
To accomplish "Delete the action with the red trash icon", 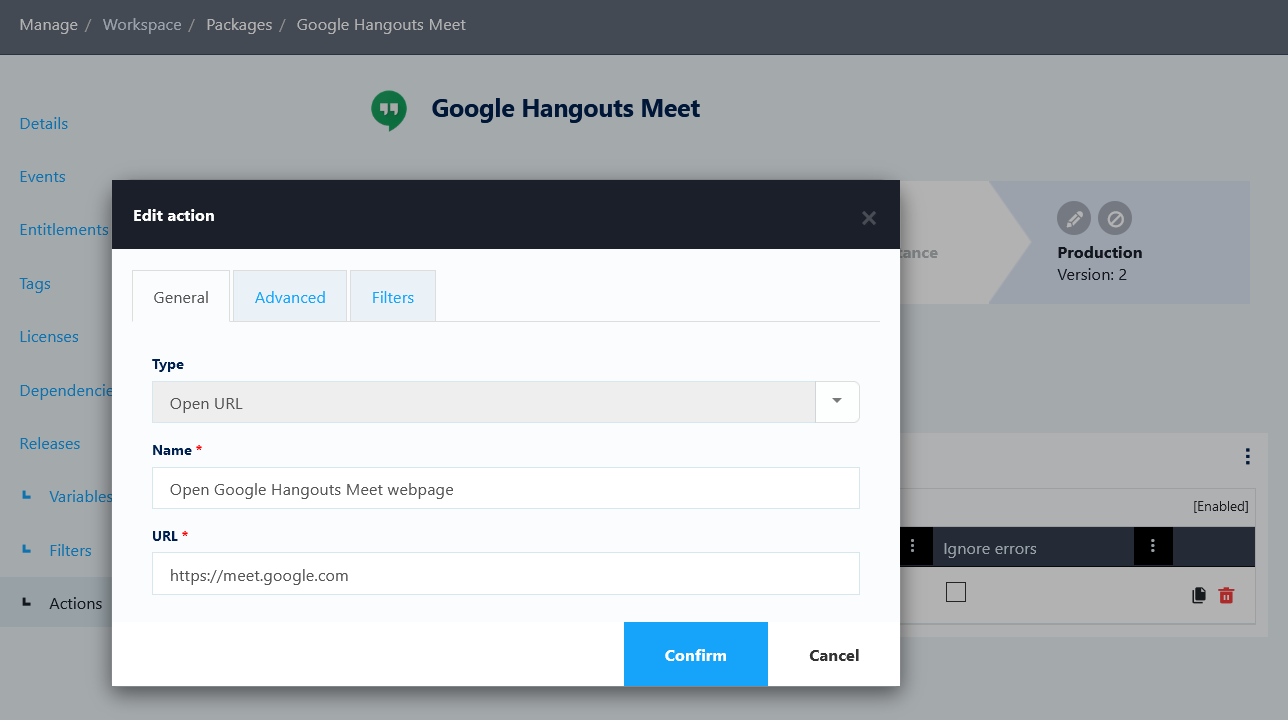I will 1226,595.
